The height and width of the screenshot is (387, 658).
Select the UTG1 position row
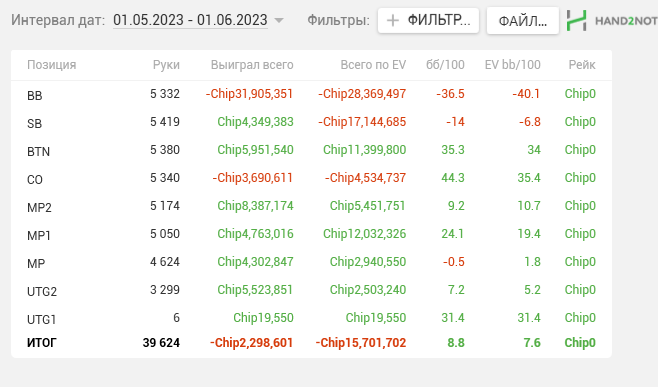311,318
